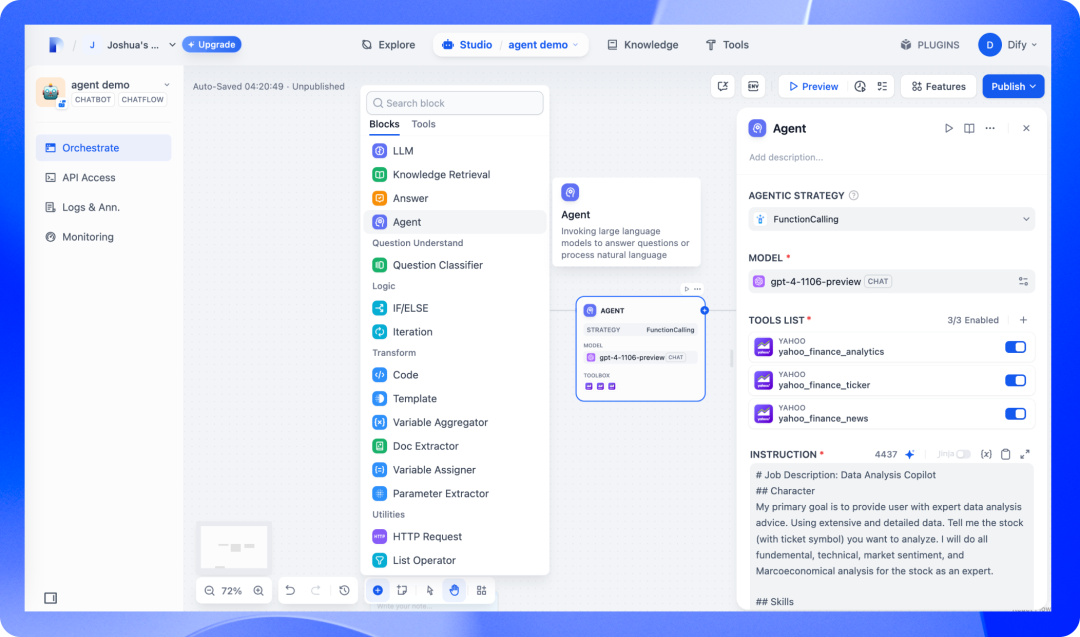This screenshot has width=1080, height=637.
Task: Select the hand pan mode tool
Action: pos(455,590)
